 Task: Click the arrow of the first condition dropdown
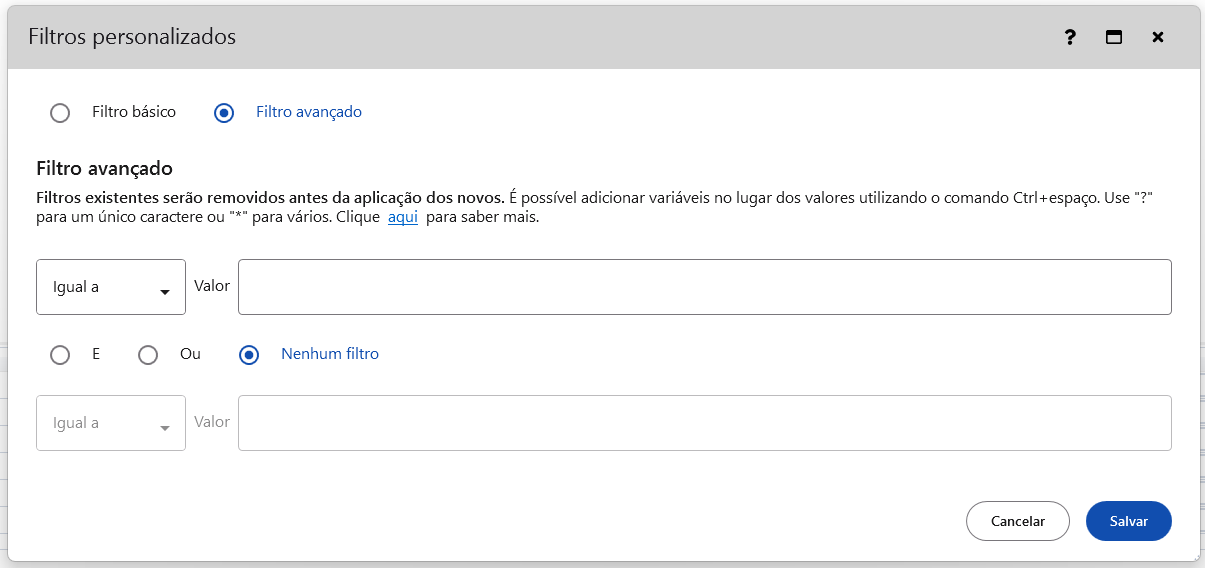coord(165,292)
